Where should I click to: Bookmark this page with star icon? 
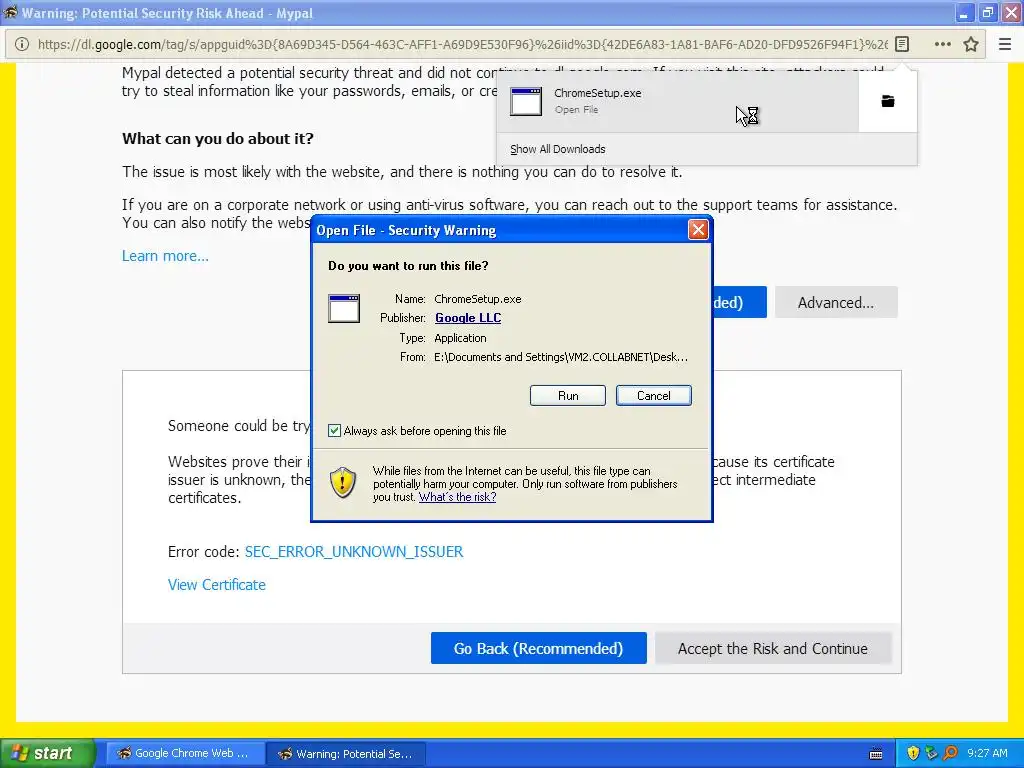[x=971, y=44]
